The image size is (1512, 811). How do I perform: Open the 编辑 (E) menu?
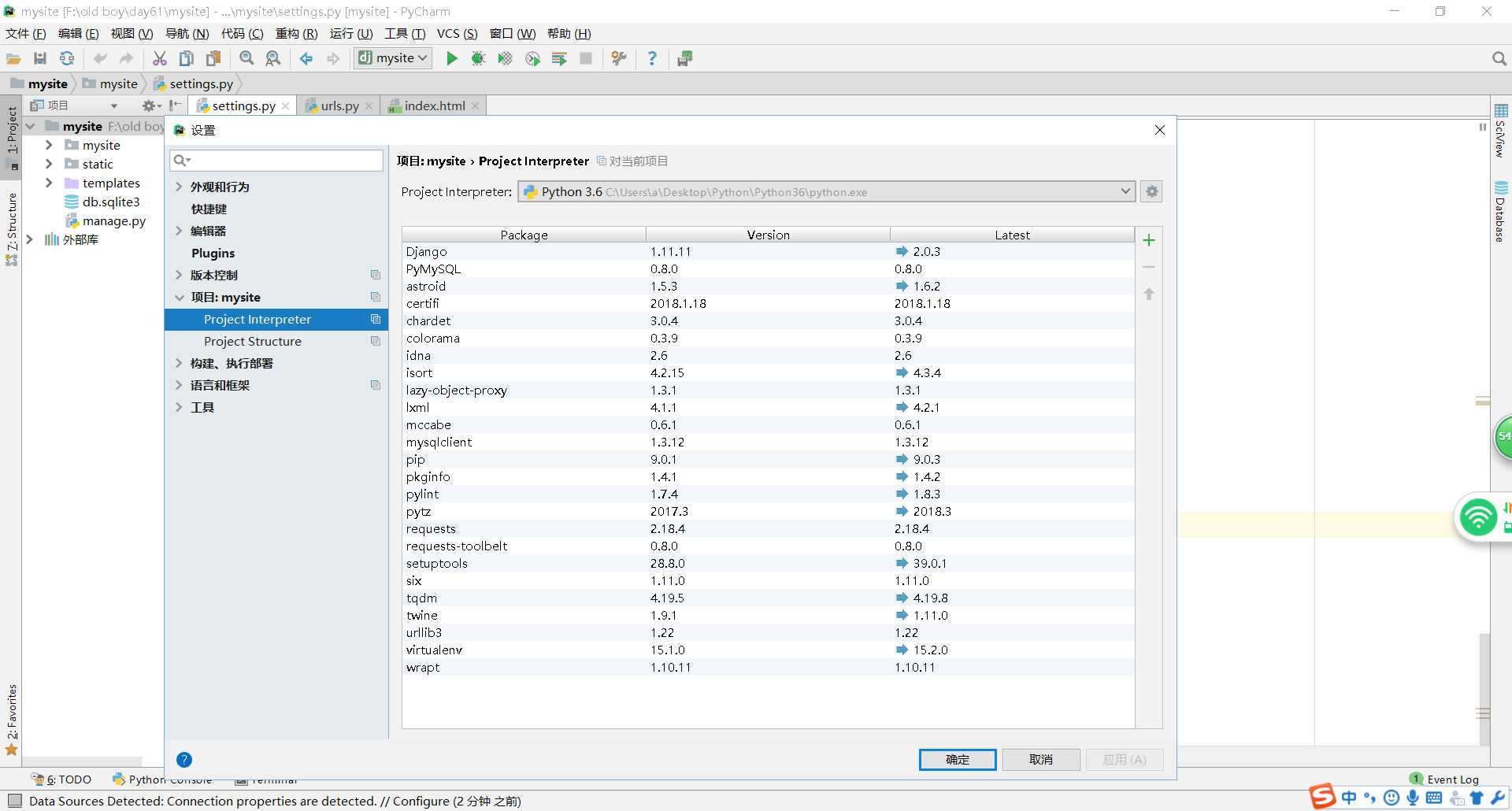coord(79,33)
